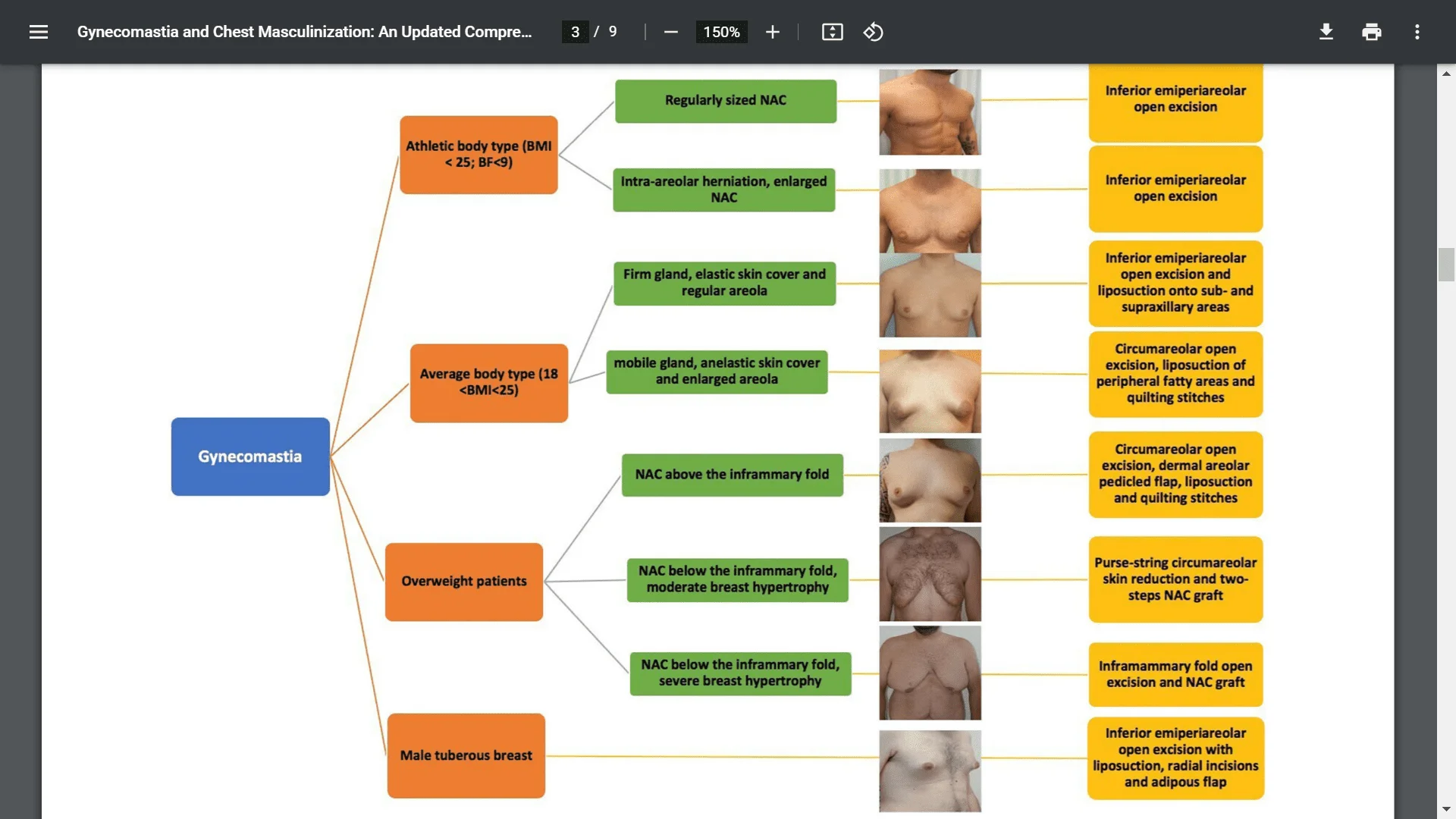Click the Inframammary fold open excision box

pos(1175,673)
